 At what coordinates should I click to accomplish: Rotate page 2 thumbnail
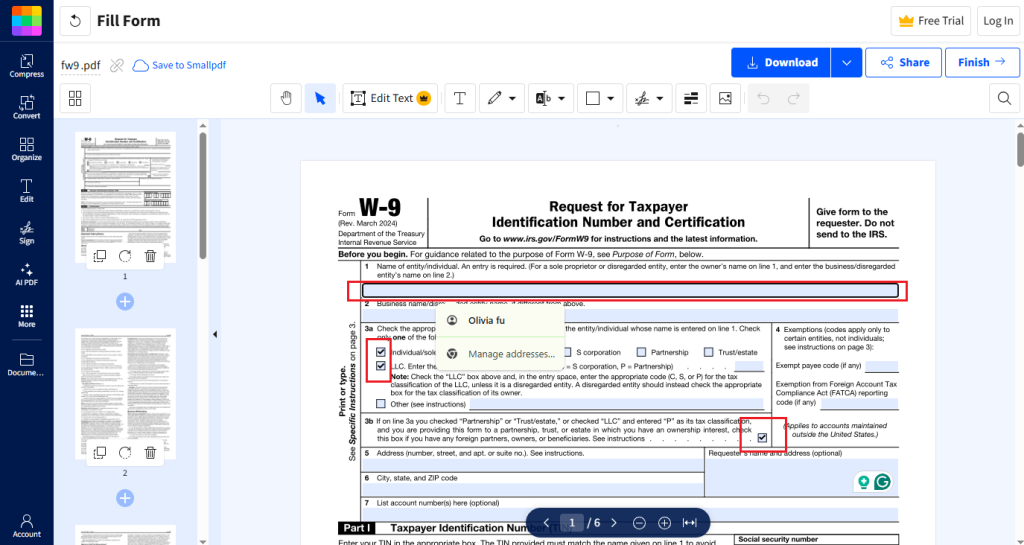pyautogui.click(x=125, y=452)
